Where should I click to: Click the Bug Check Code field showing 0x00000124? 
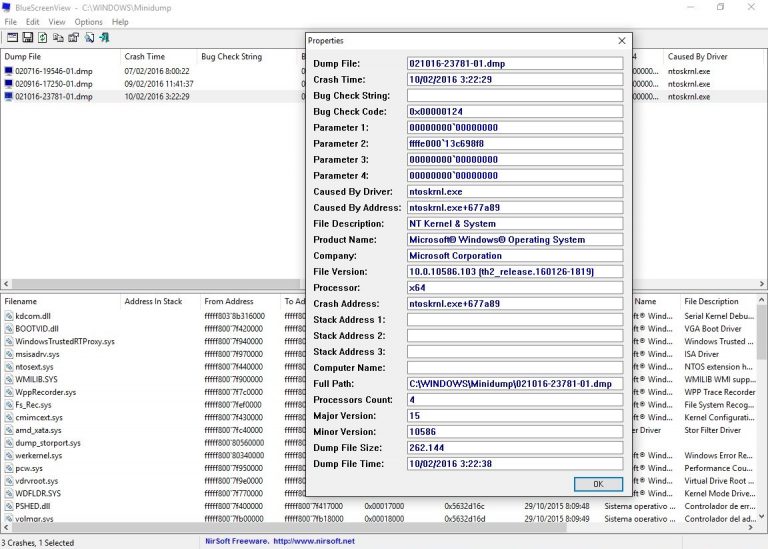coord(515,112)
